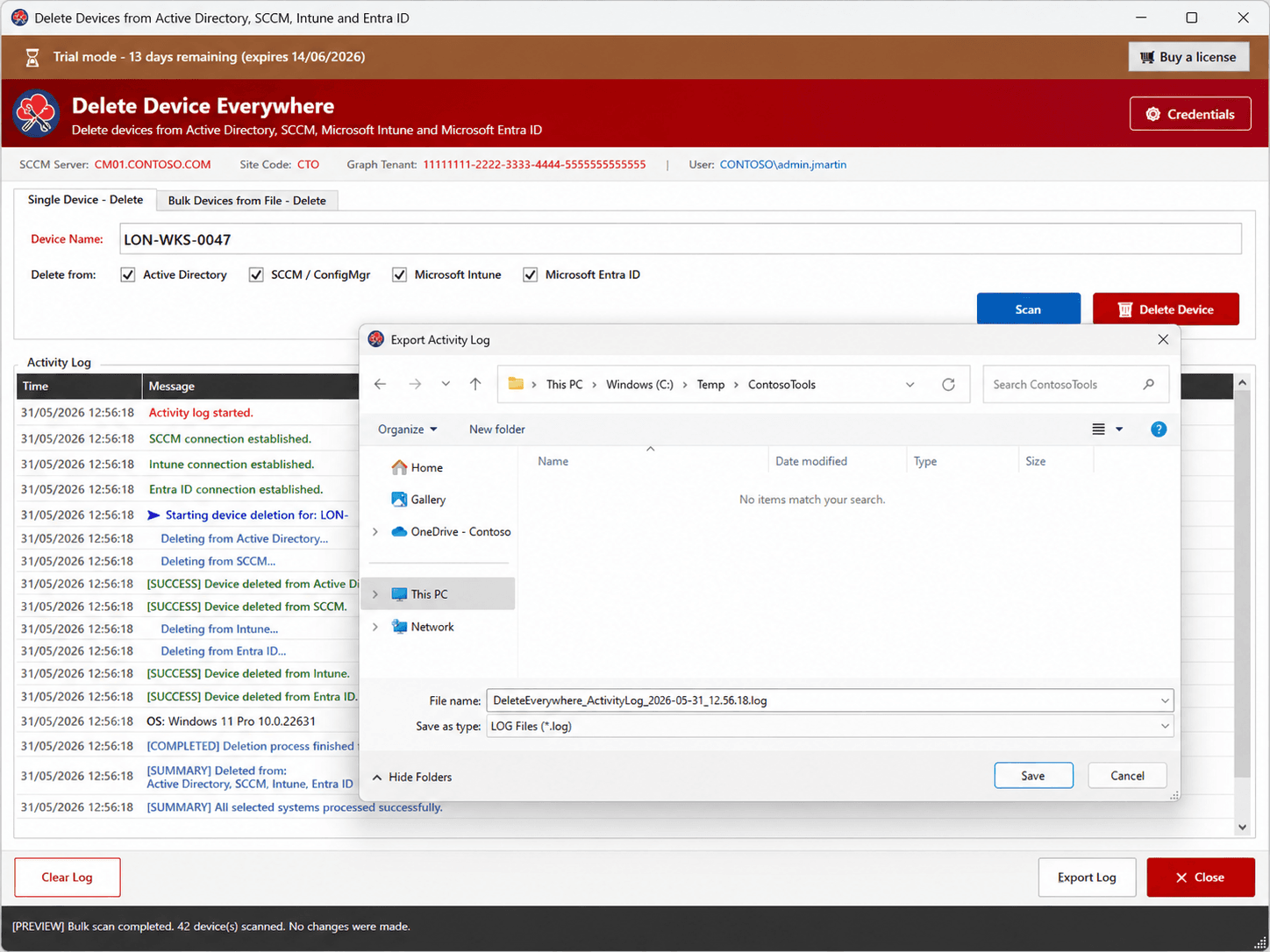Toggle SCCM / ConfigMgr checkbox
1270x952 pixels.
click(x=256, y=274)
